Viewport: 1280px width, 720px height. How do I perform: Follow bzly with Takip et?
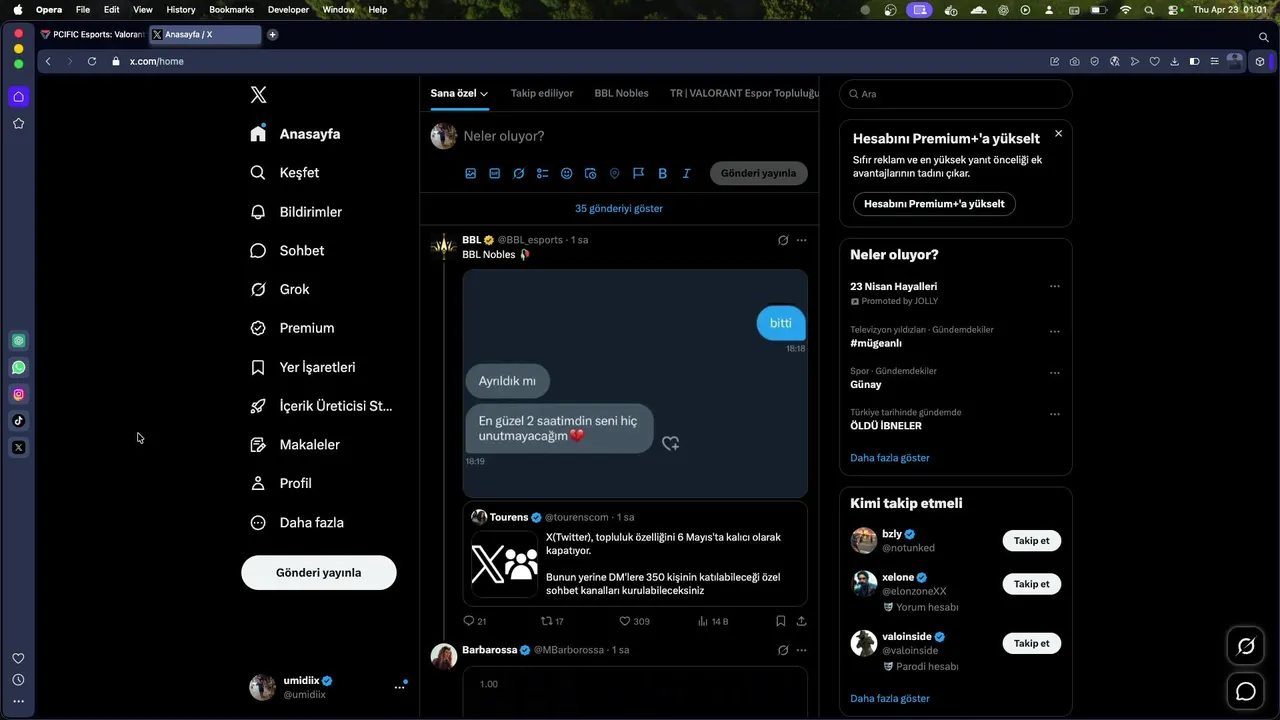tap(1031, 541)
